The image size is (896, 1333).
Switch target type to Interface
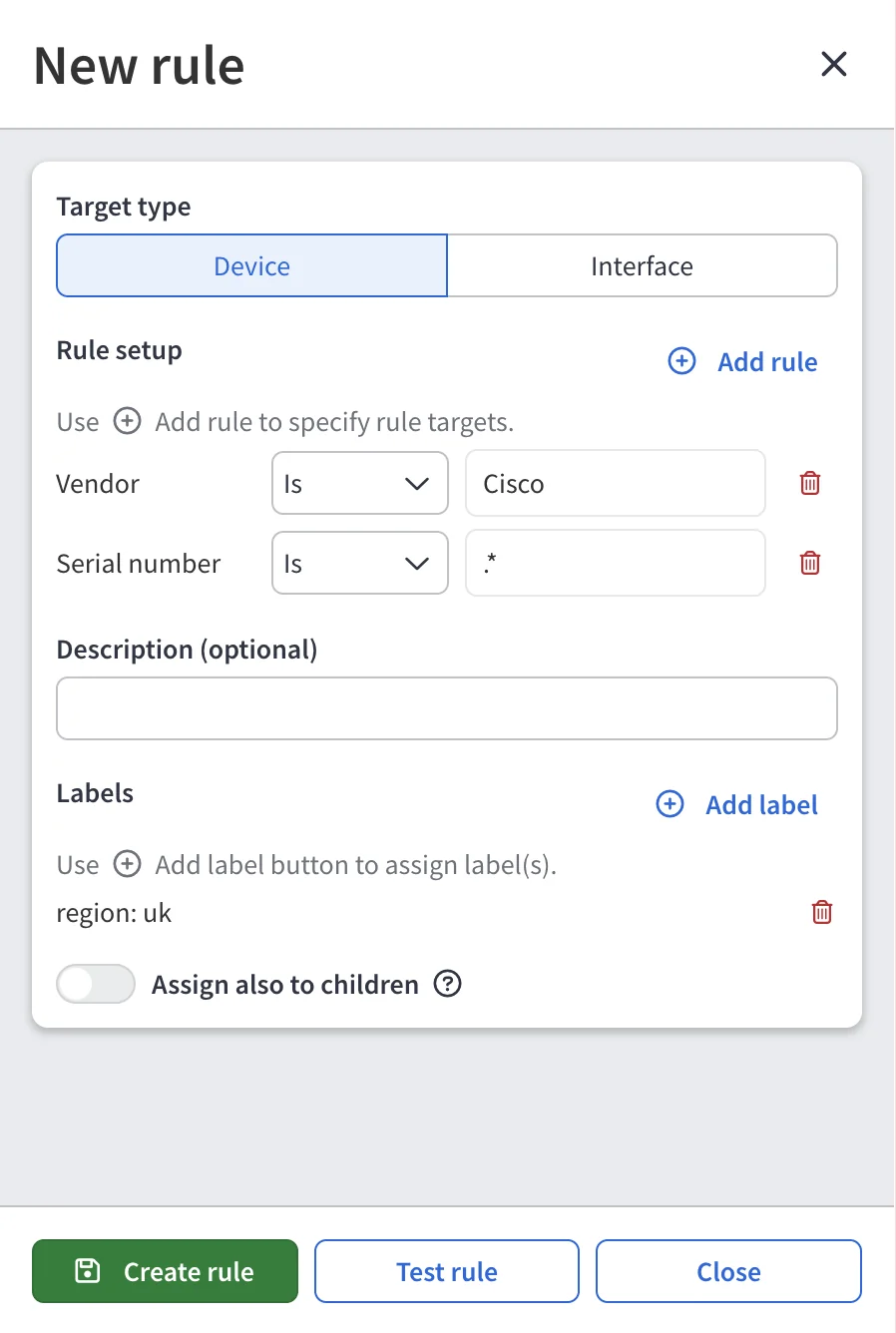(x=642, y=265)
